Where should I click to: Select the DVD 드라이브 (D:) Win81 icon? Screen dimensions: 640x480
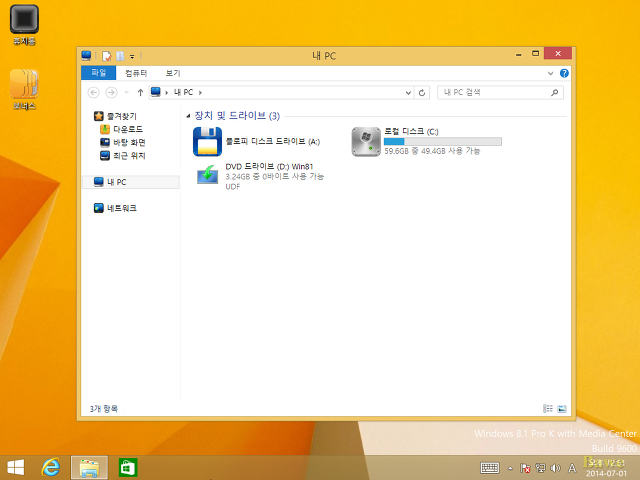pos(207,176)
